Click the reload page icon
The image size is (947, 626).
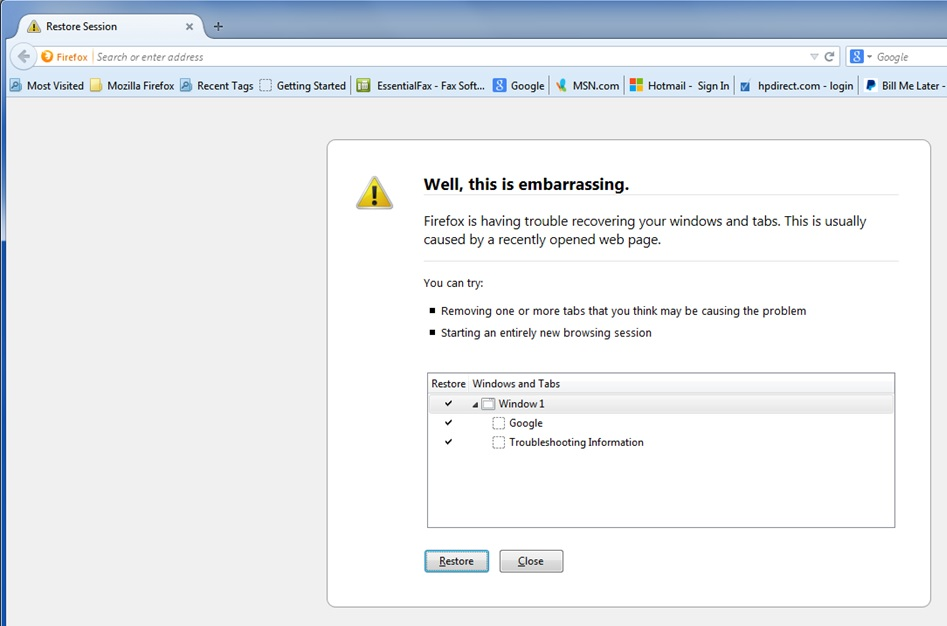pos(829,57)
